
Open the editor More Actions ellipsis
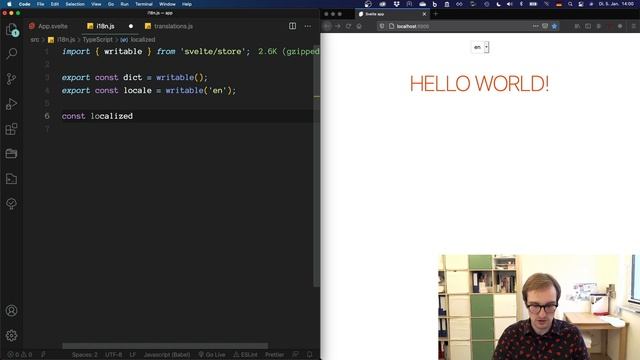[308, 26]
